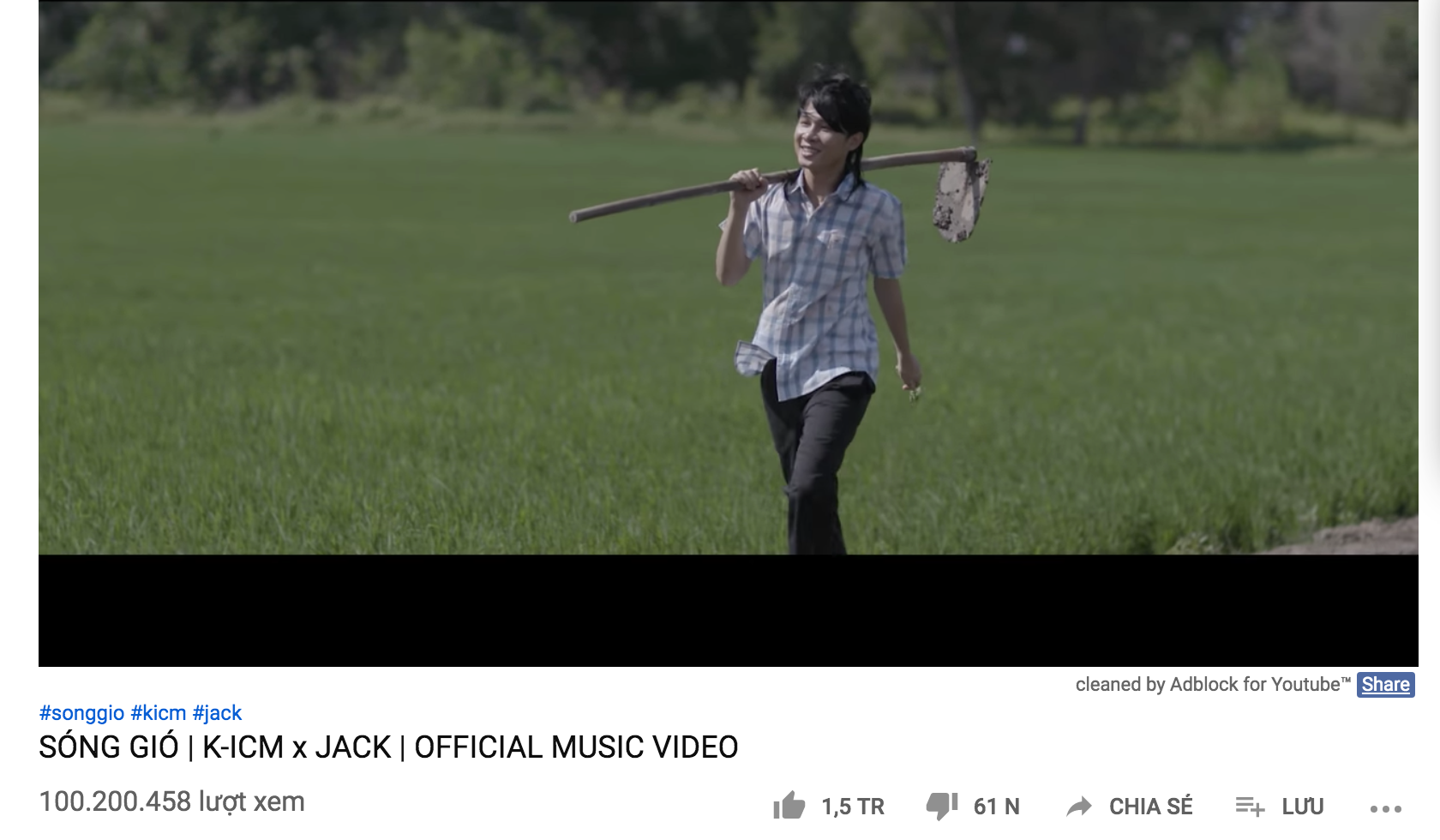The image size is (1440, 840).
Task: Open the #kicm hashtag link
Action: [159, 712]
